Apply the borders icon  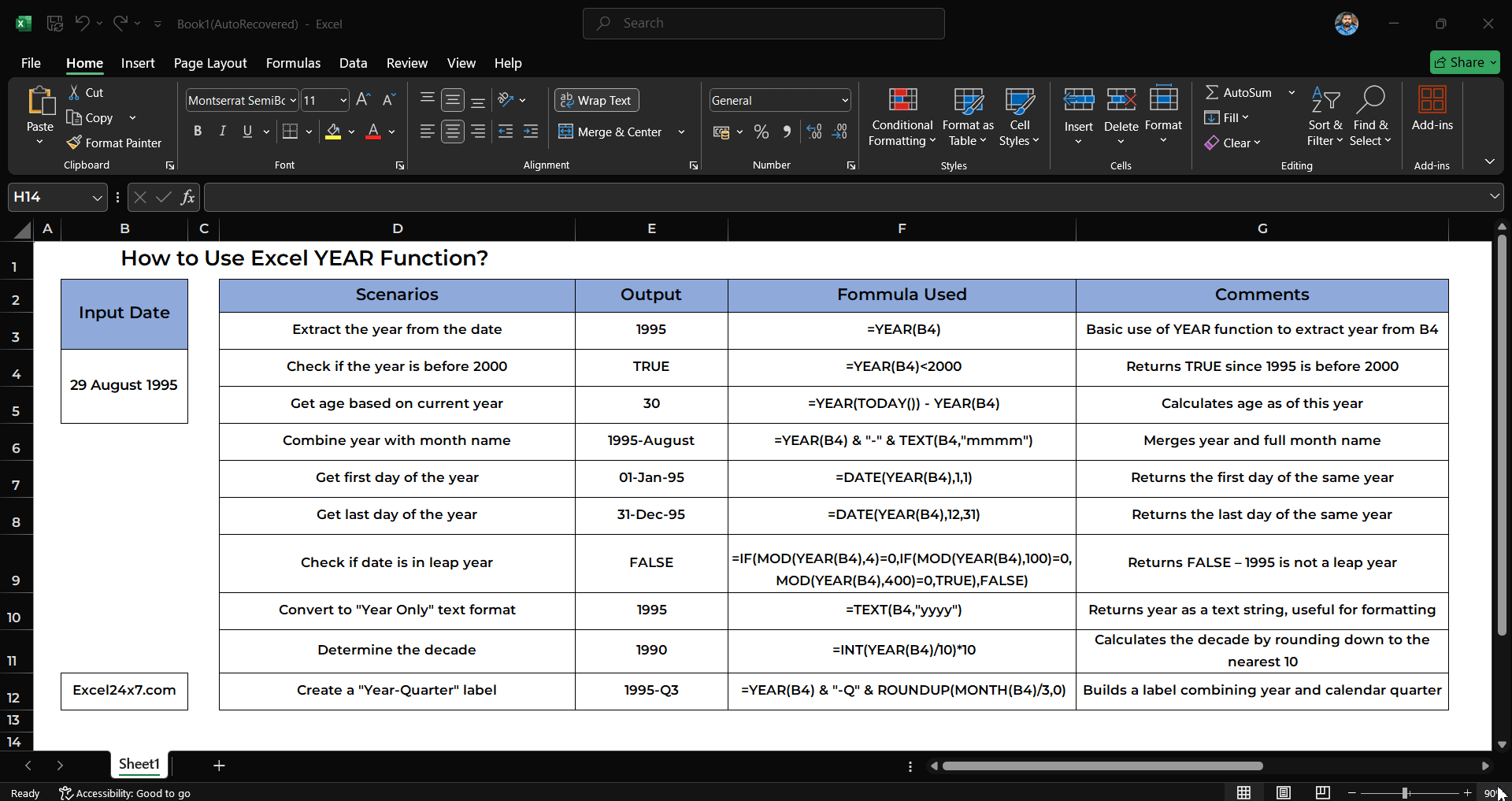pos(290,132)
